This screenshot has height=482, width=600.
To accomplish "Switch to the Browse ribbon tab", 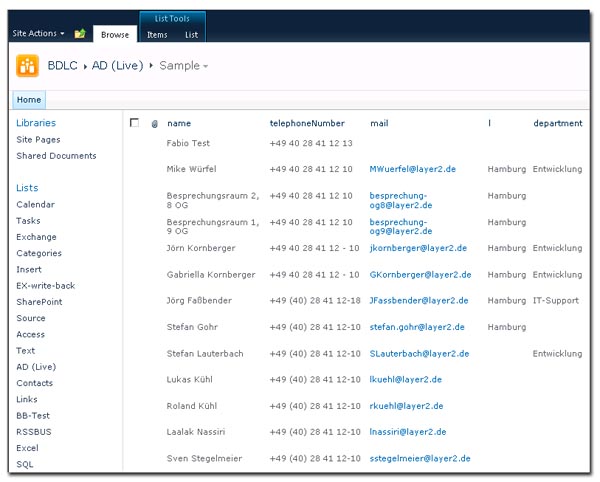I will (x=115, y=35).
